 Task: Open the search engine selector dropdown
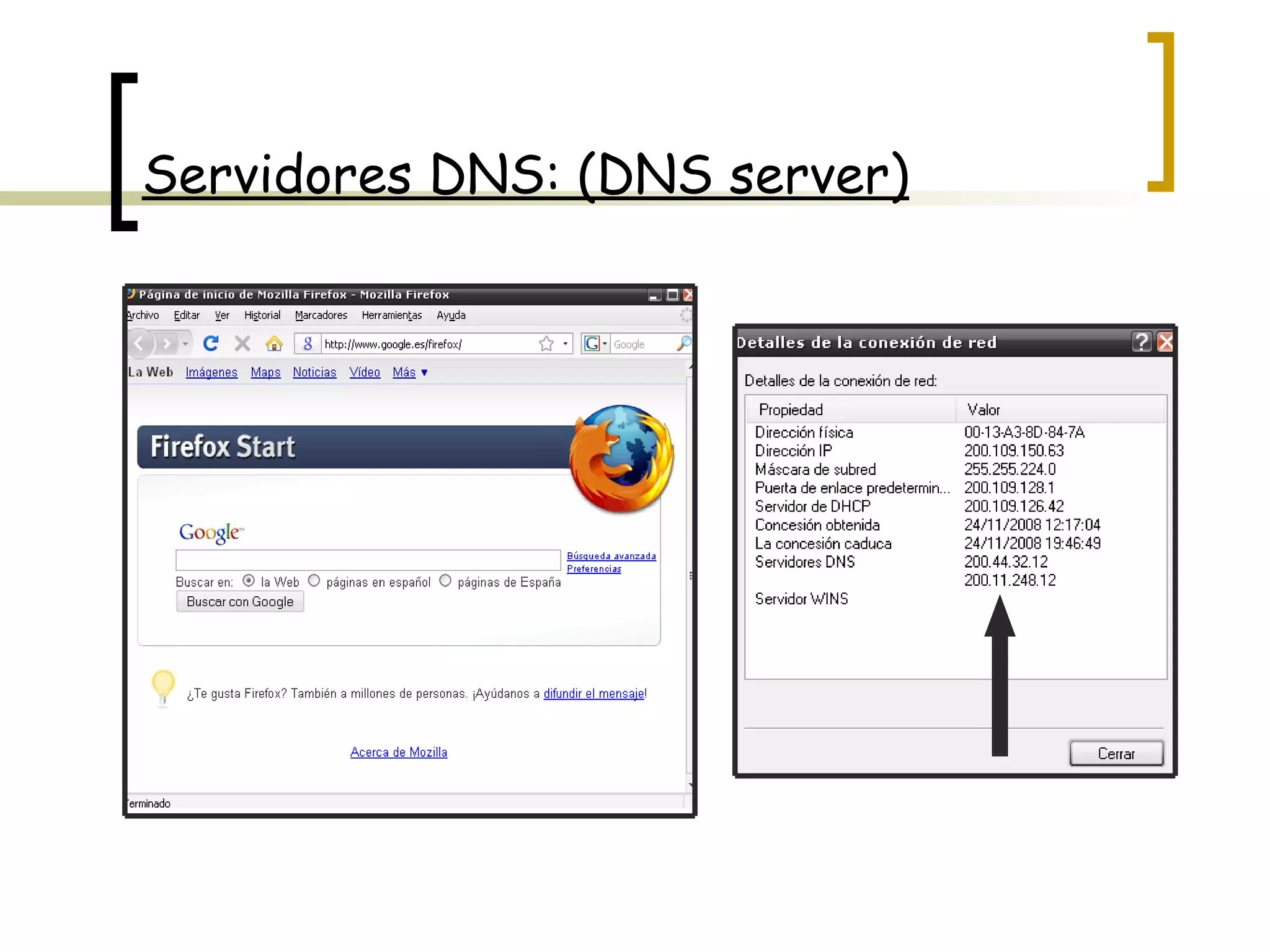tap(596, 343)
